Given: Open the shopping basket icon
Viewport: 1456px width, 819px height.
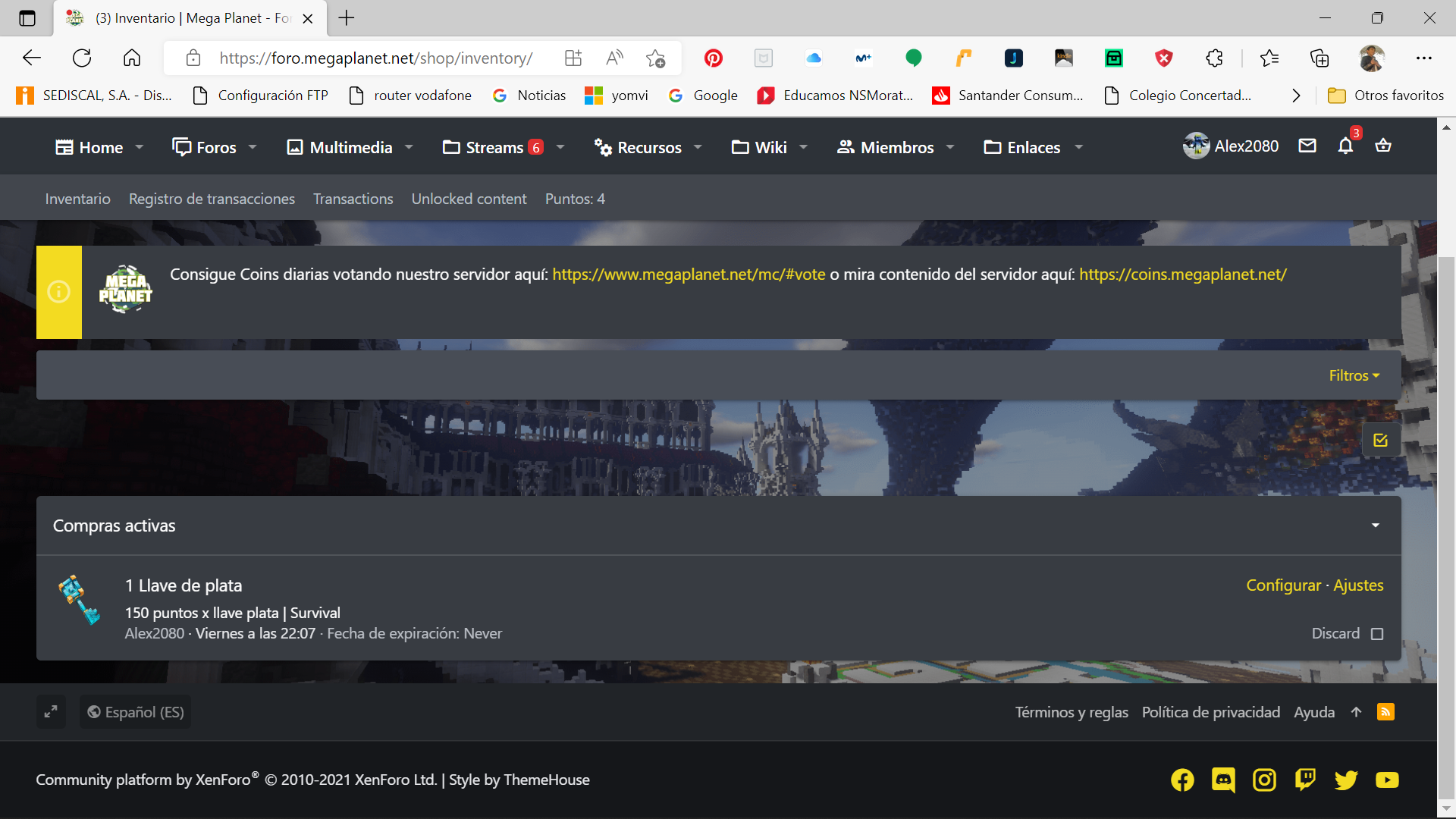Looking at the screenshot, I should [1383, 146].
